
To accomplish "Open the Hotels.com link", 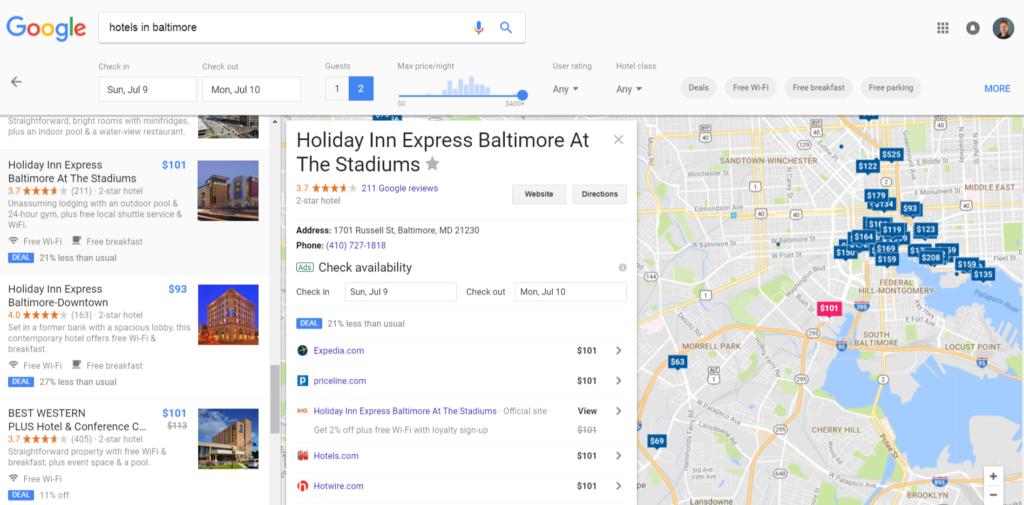I will point(336,456).
